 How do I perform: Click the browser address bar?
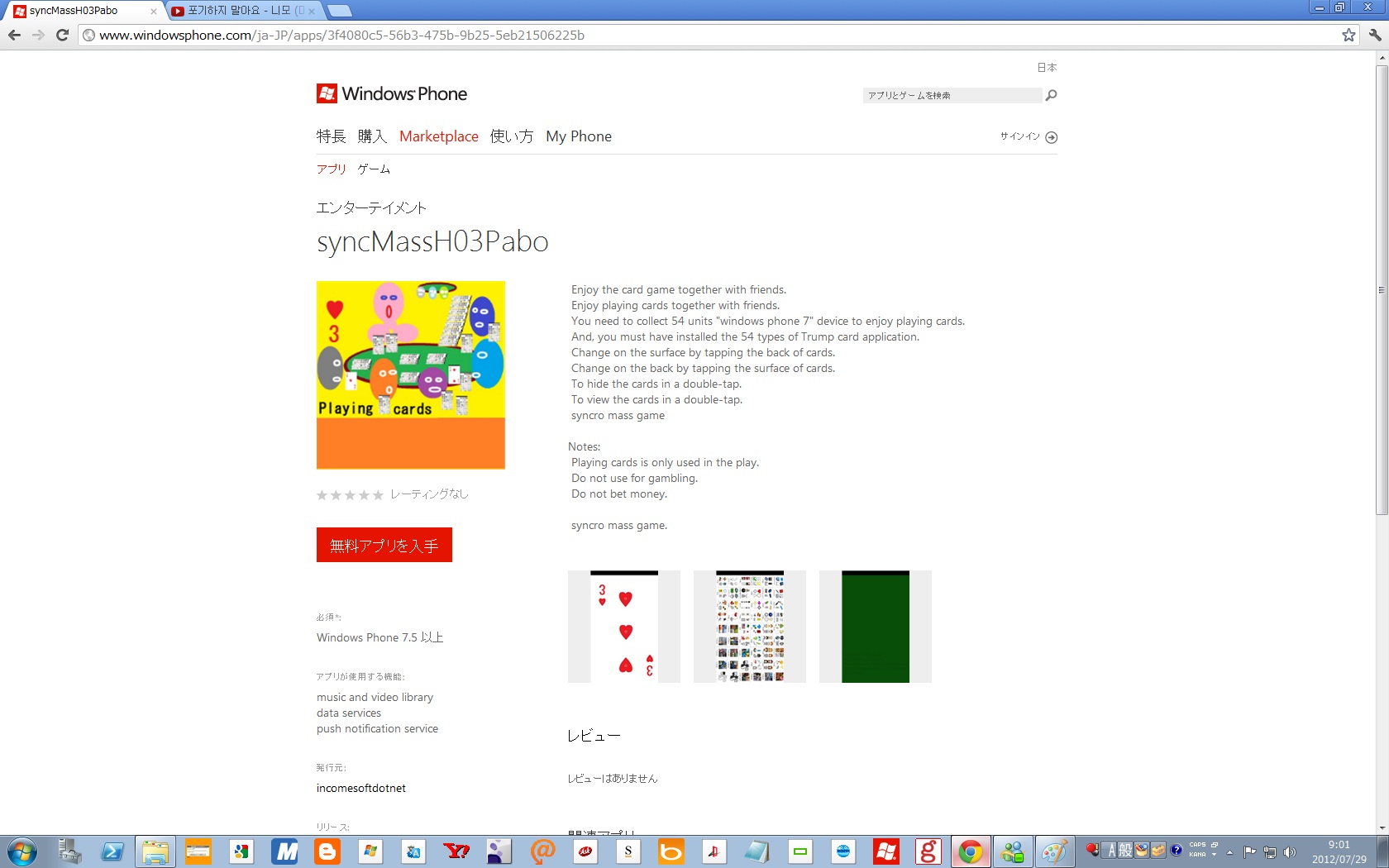tap(711, 35)
